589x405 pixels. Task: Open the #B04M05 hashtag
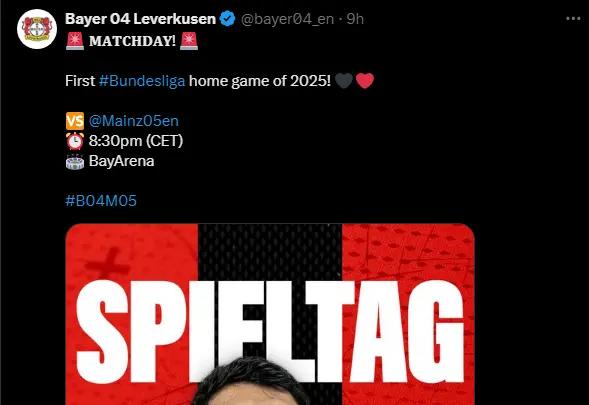tap(101, 201)
